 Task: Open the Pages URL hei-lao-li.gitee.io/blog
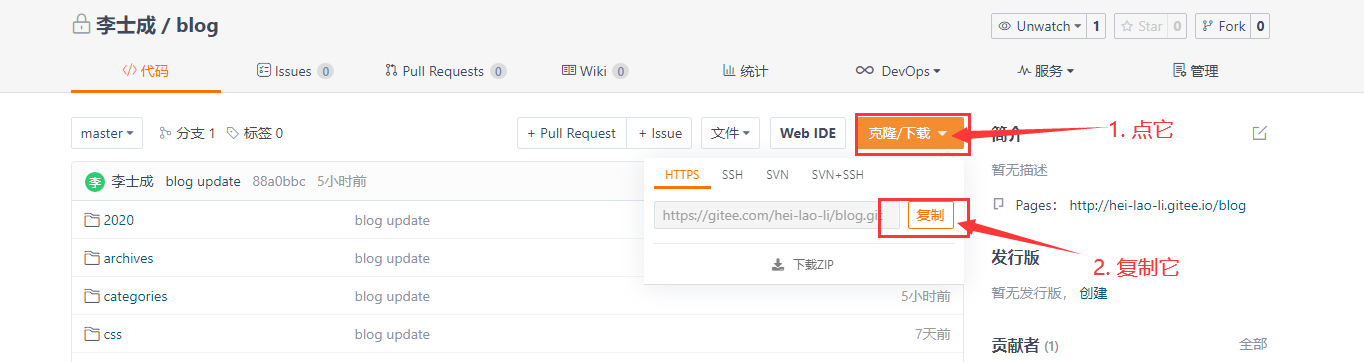coord(1158,205)
